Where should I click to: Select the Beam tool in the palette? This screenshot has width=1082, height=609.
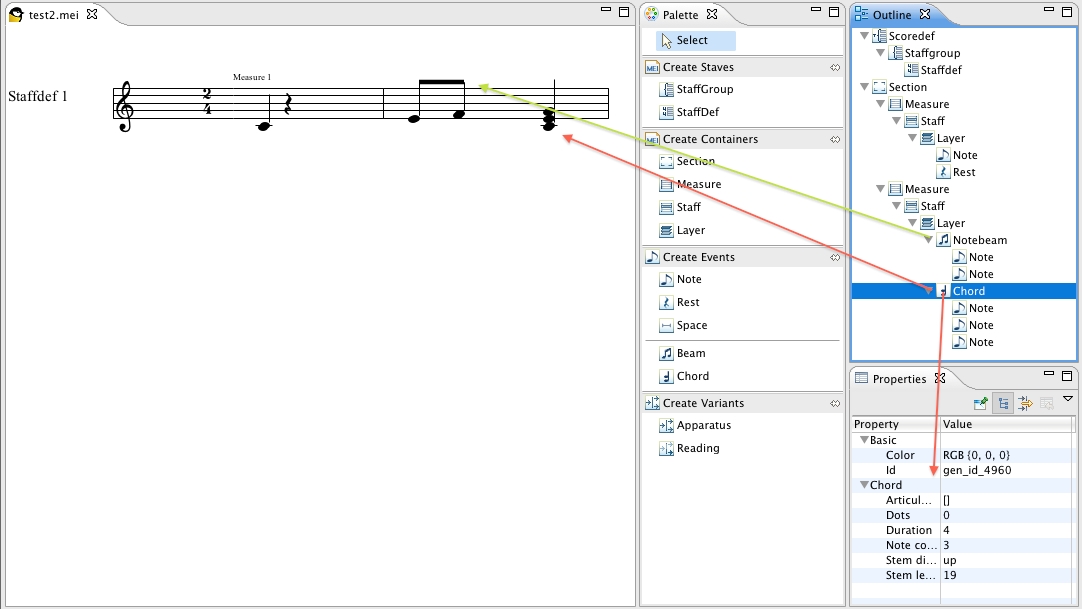[690, 353]
